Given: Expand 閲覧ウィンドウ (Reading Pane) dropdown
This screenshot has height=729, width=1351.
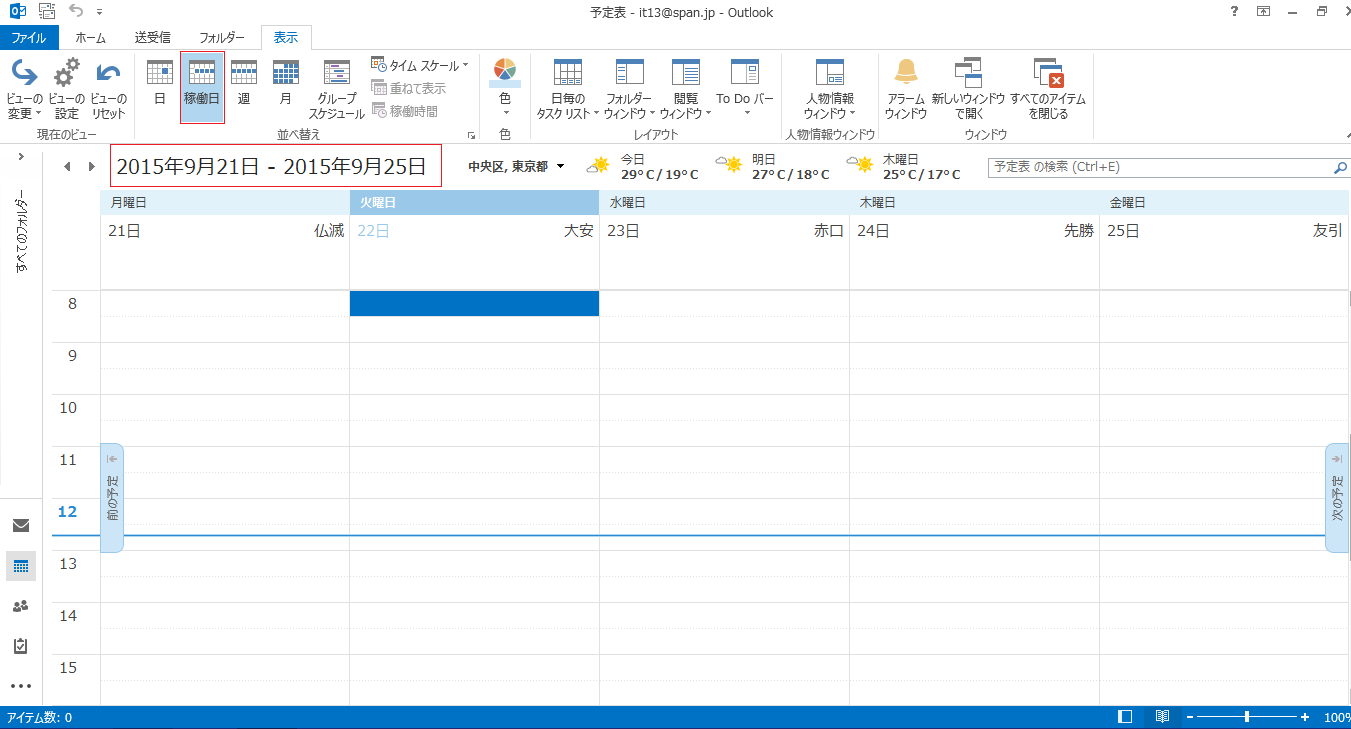Looking at the screenshot, I should pyautogui.click(x=685, y=89).
